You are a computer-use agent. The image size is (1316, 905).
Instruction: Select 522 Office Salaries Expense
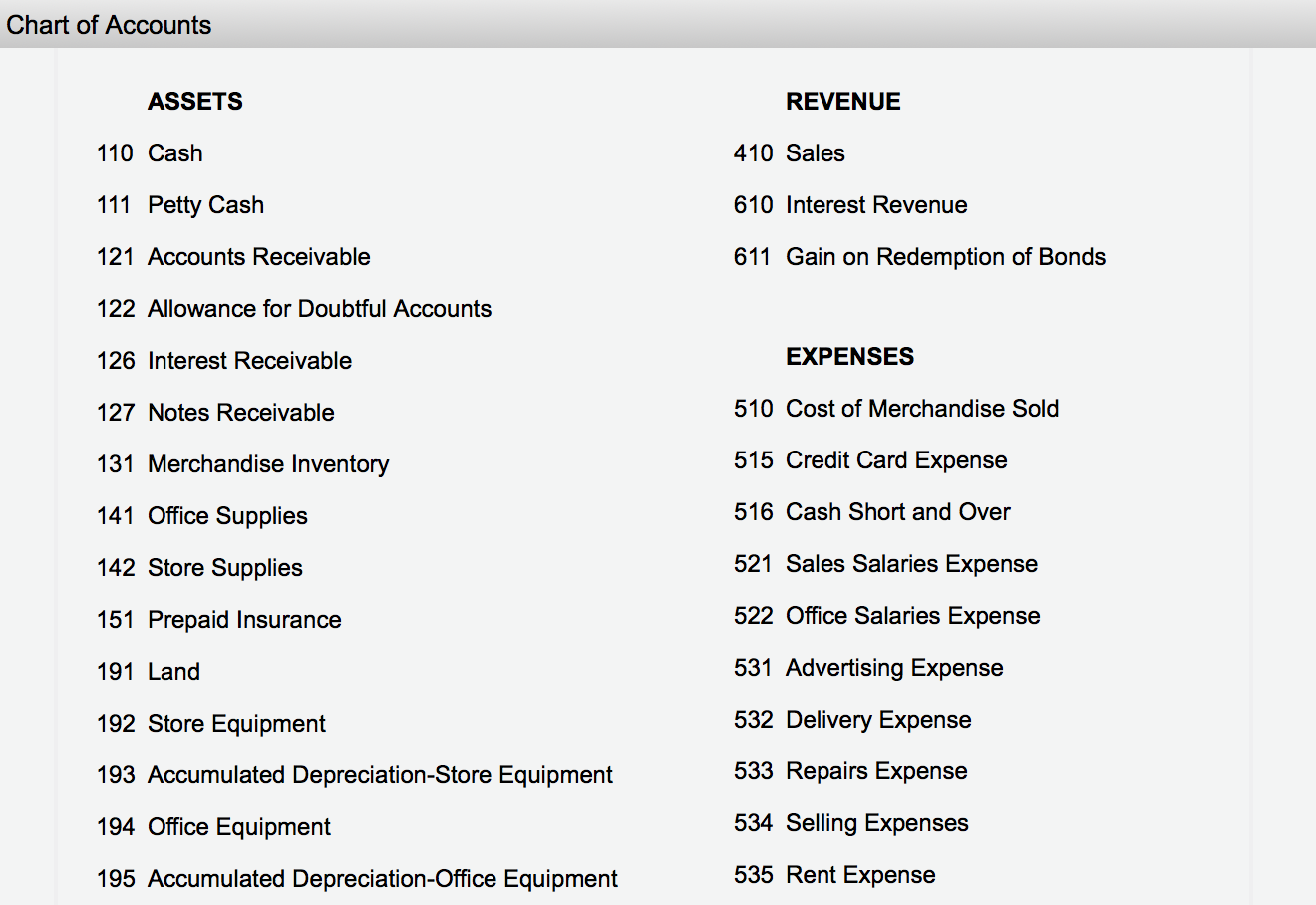click(887, 616)
